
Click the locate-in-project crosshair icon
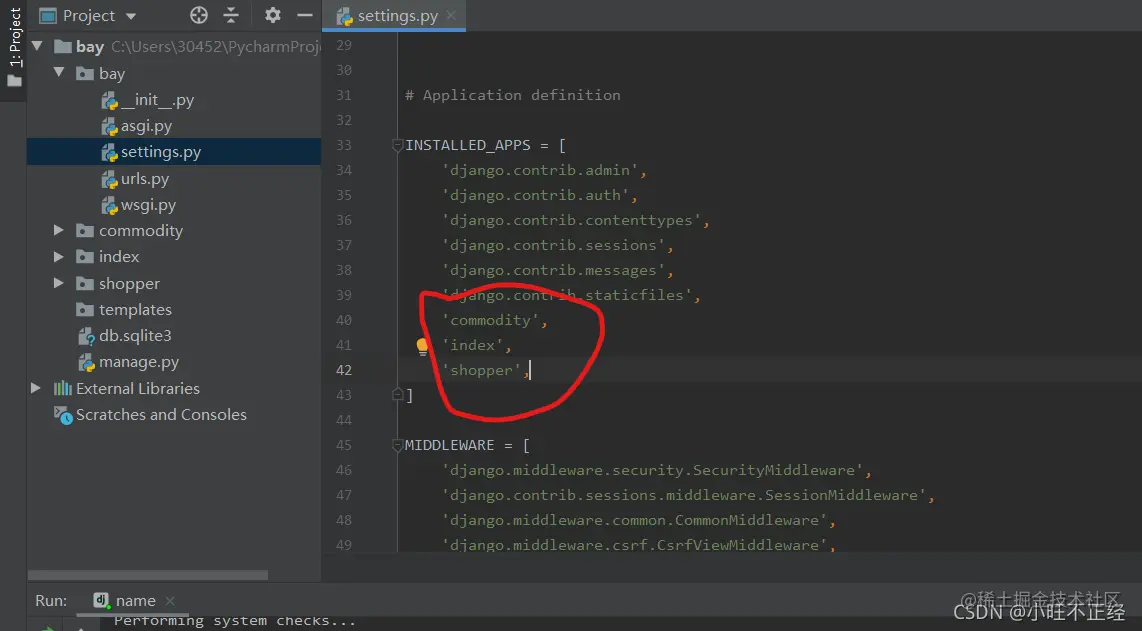tap(199, 15)
